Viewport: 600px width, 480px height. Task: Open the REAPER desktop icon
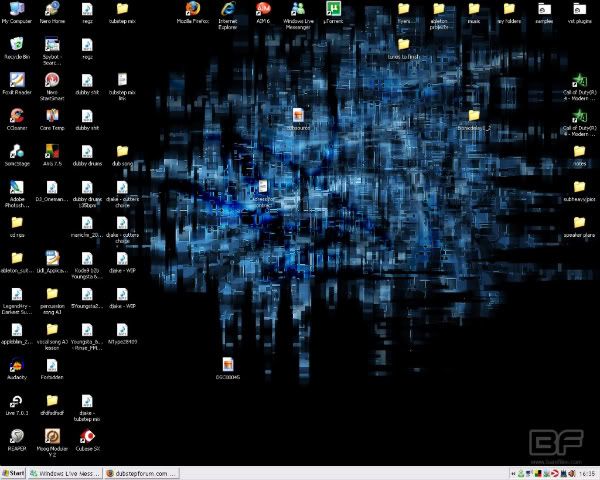coord(16,440)
